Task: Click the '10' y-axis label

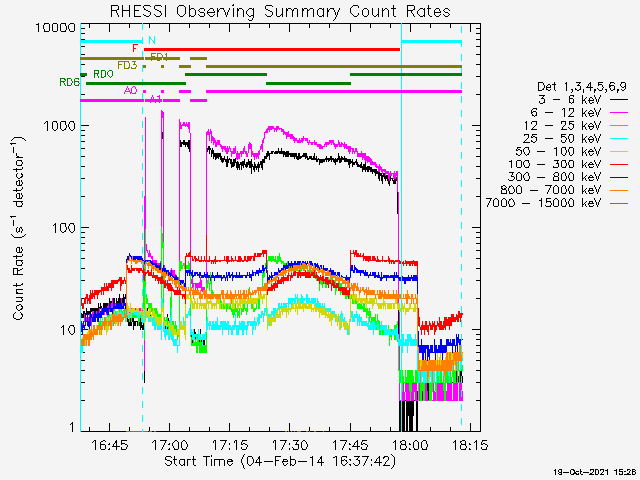Action: click(68, 330)
